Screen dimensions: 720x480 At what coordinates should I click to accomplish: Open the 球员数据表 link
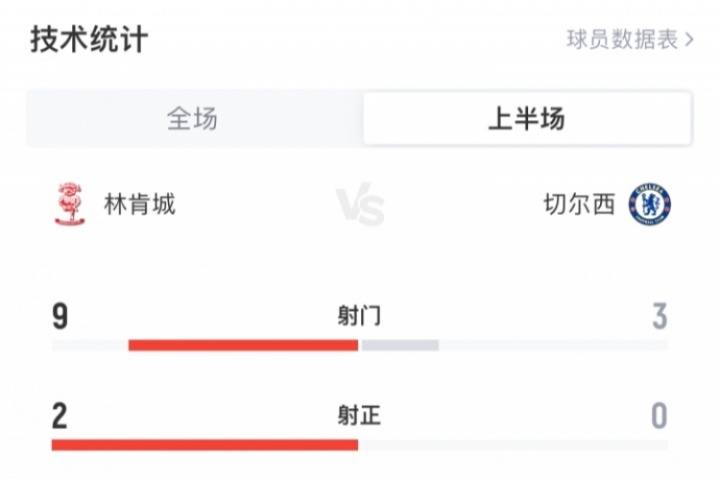(623, 40)
